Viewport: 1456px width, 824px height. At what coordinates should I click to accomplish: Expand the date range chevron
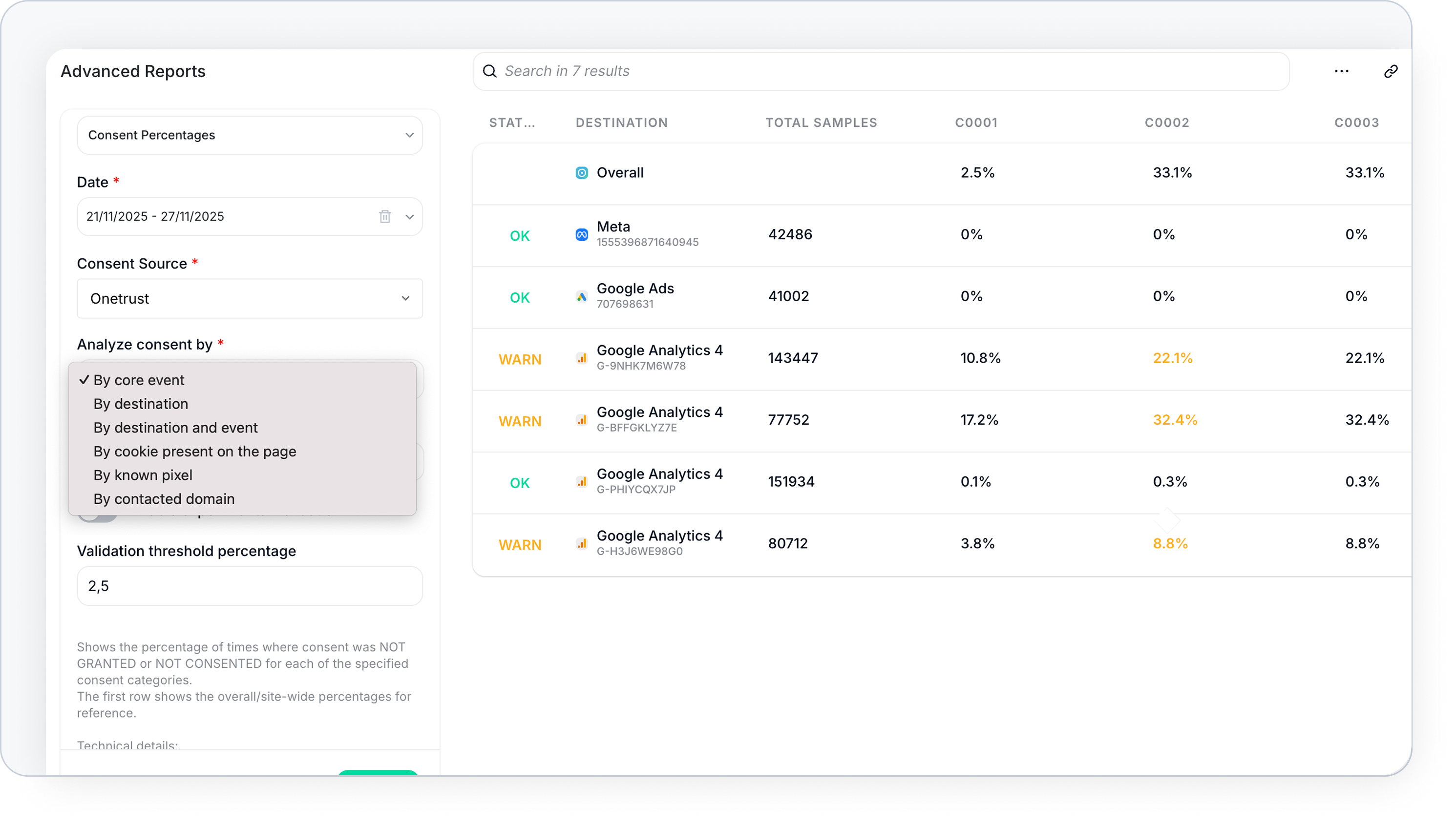(409, 217)
